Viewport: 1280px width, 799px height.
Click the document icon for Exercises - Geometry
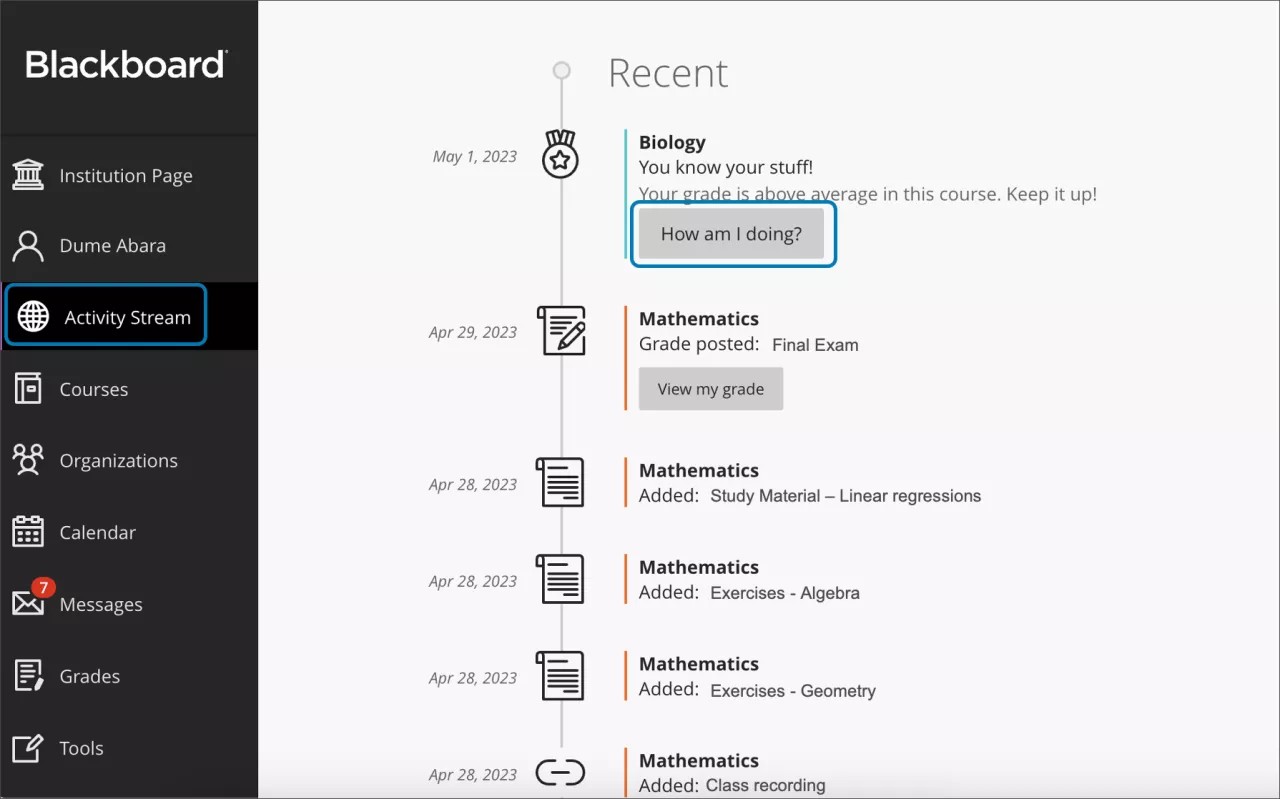pos(560,675)
